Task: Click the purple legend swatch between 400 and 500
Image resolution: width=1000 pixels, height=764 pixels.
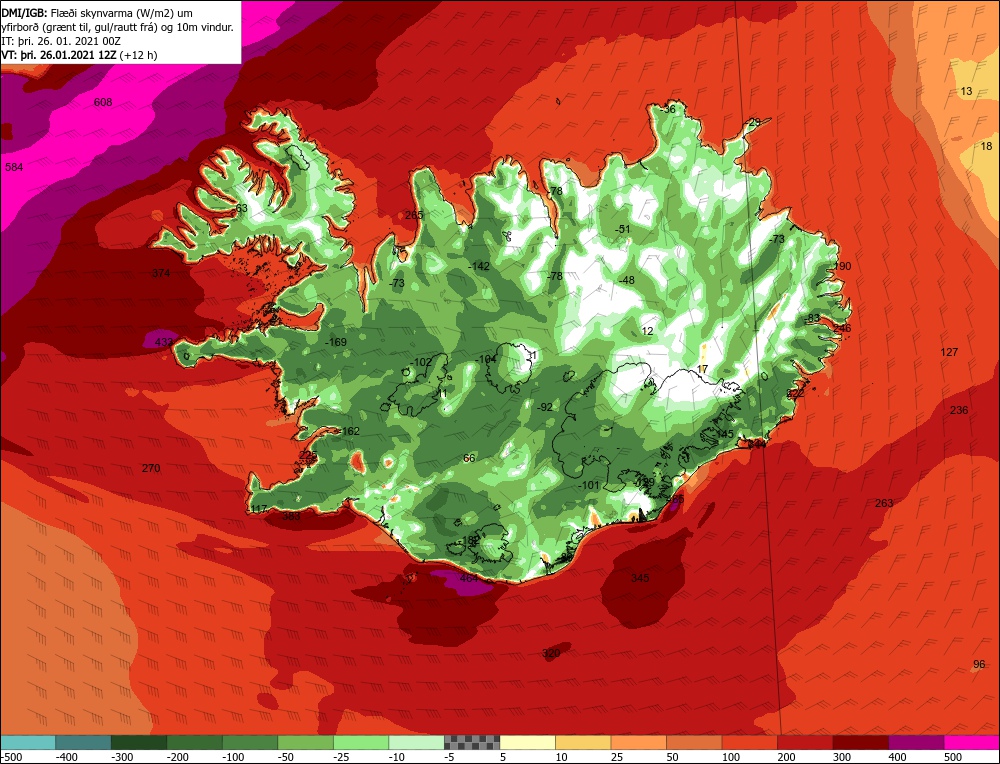Action: pyautogui.click(x=916, y=742)
